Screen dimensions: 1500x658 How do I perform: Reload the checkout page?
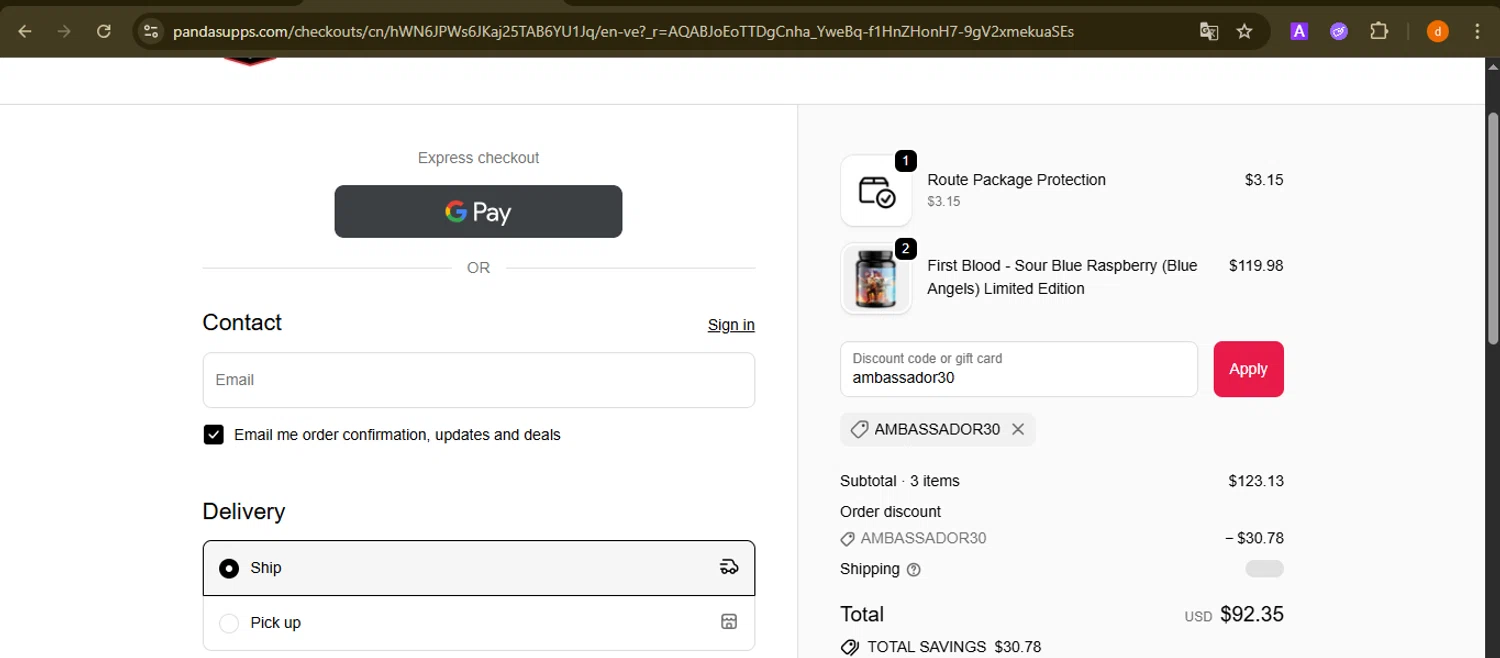pos(104,31)
